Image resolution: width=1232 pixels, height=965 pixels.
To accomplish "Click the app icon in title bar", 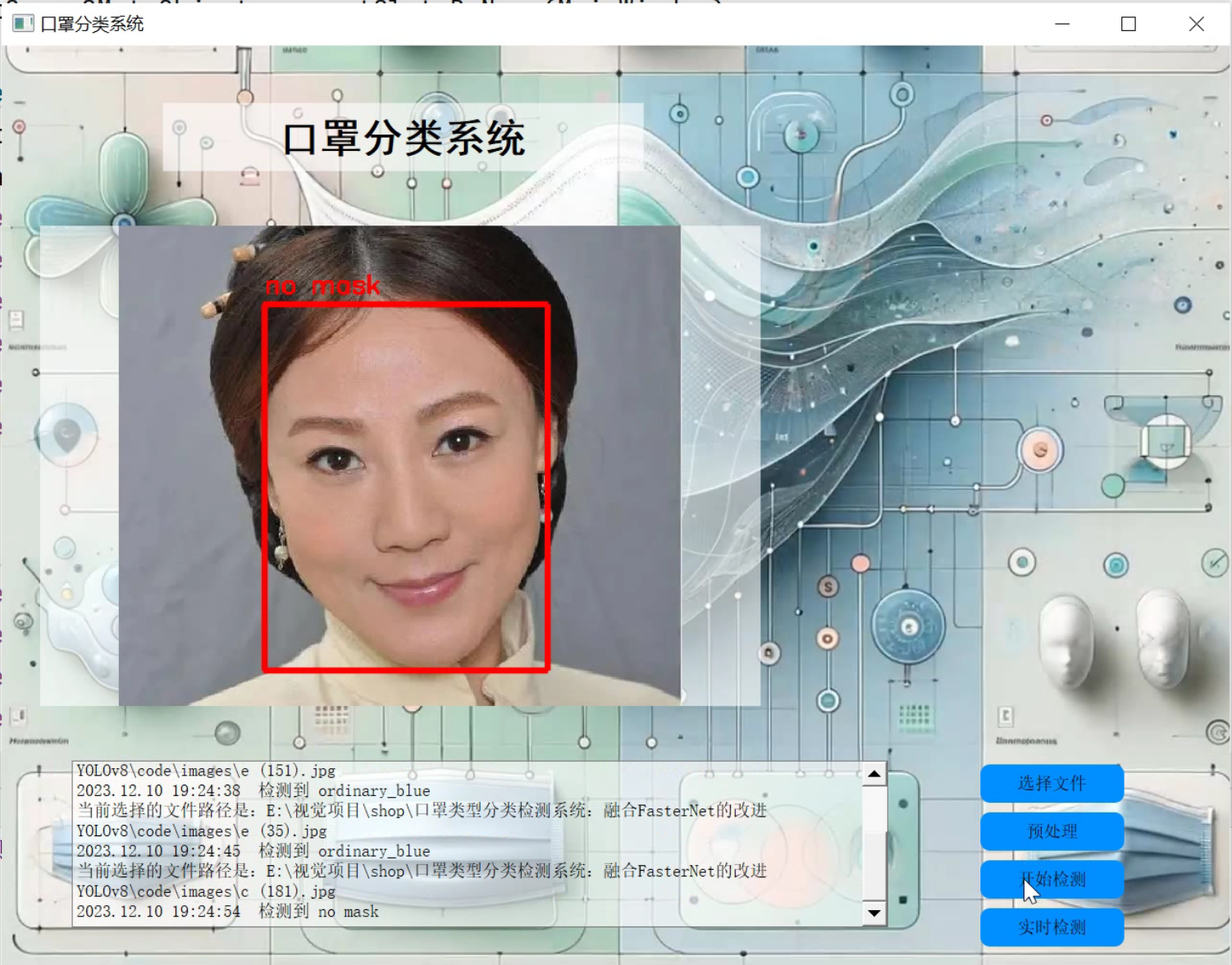I will click(x=23, y=24).
